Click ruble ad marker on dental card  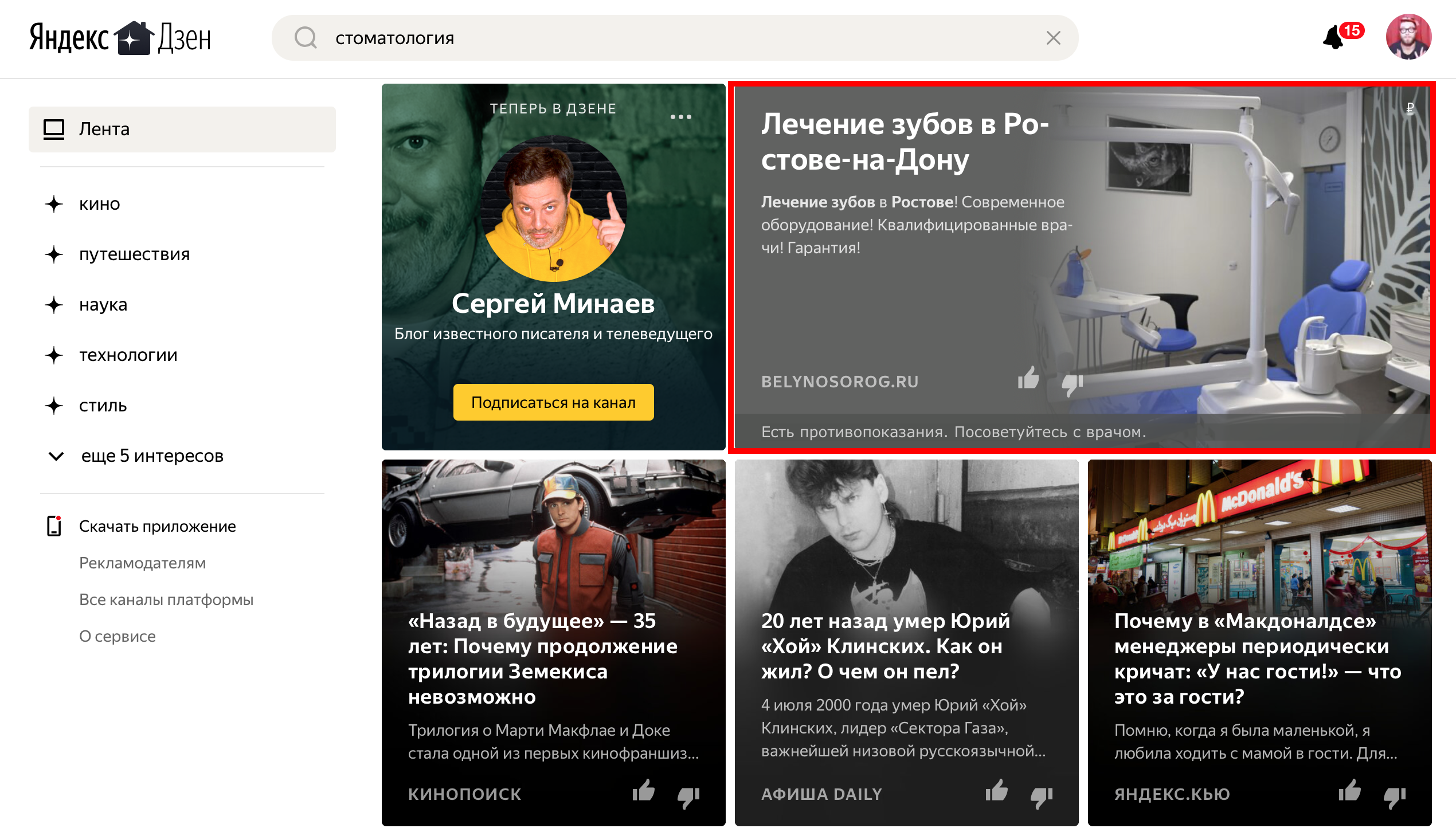(x=1410, y=108)
